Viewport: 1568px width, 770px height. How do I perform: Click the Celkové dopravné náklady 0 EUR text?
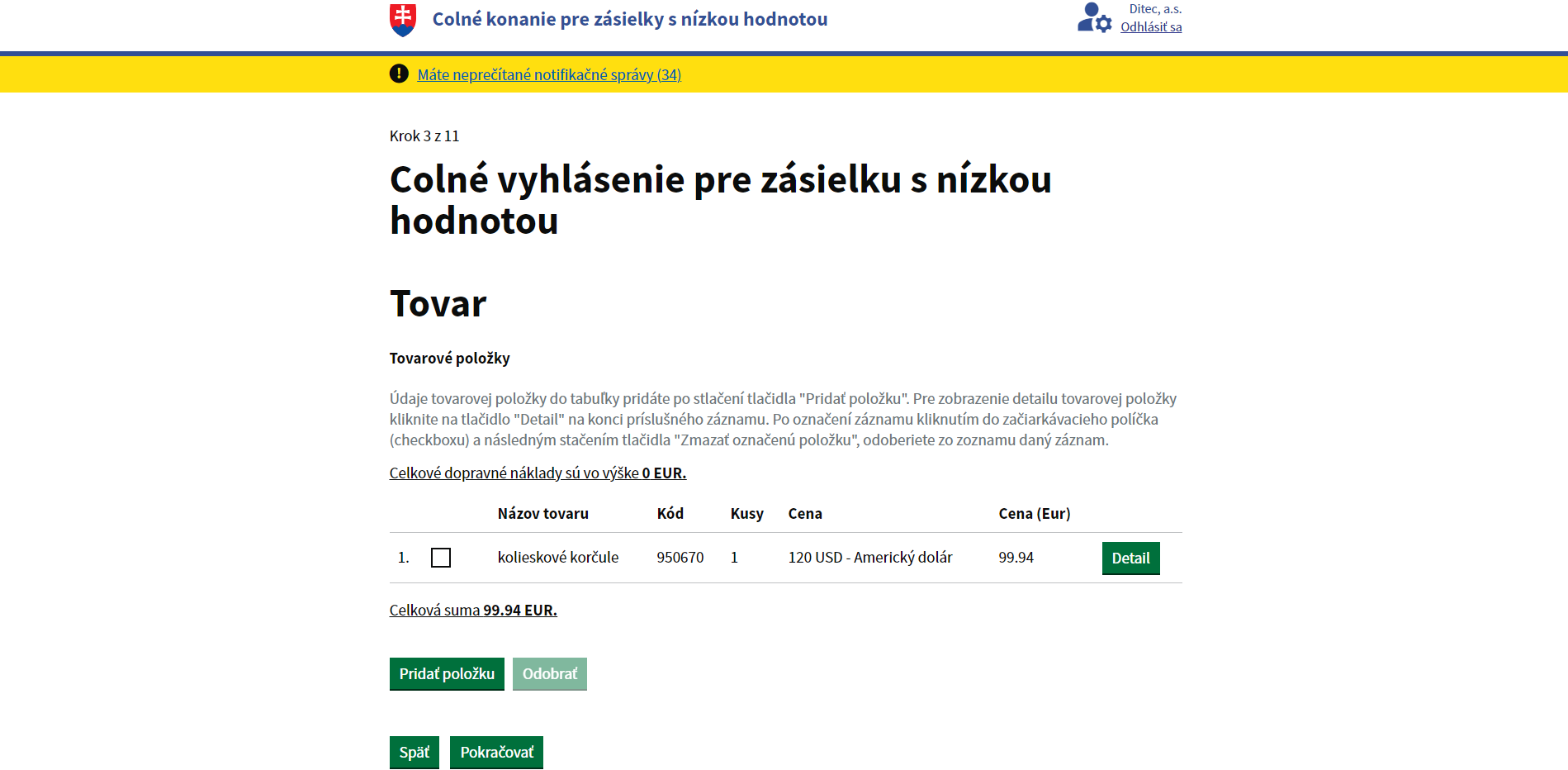click(538, 473)
